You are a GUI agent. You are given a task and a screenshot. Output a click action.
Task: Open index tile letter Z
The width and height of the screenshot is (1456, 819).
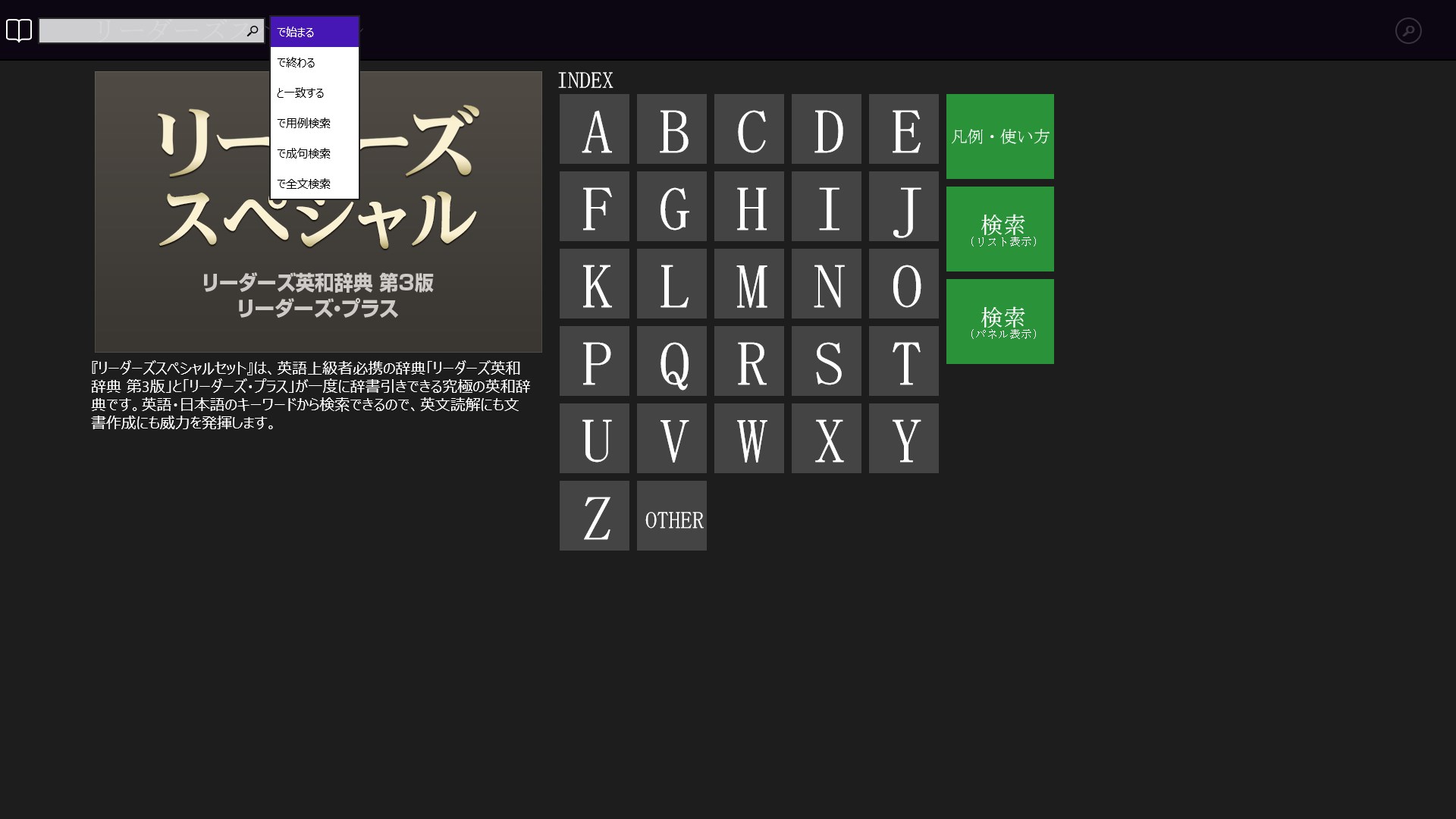point(594,516)
